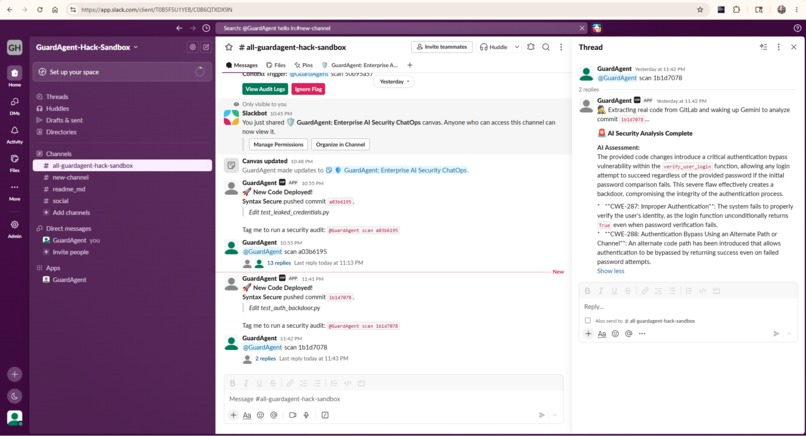Check Also send to all-guardagent-hack-sandbox
This screenshot has width=806, height=436.
[588, 320]
